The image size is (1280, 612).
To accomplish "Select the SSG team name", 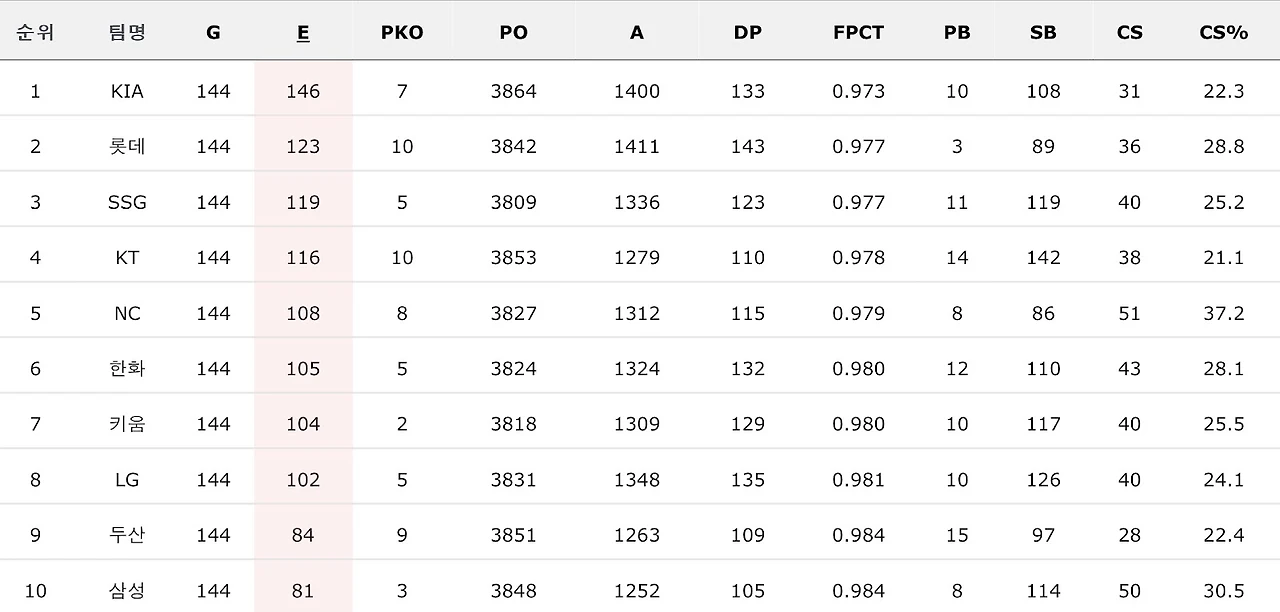I will (127, 202).
